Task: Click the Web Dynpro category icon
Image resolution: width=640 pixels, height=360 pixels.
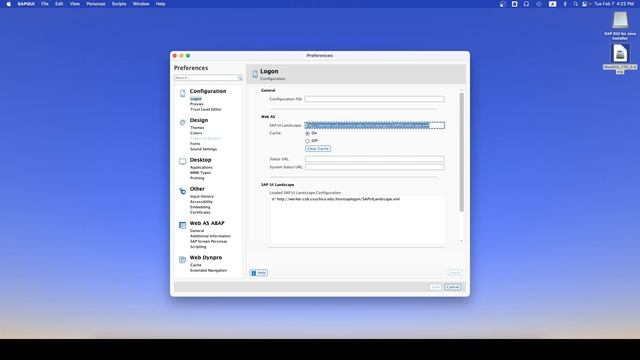Action: point(182,260)
